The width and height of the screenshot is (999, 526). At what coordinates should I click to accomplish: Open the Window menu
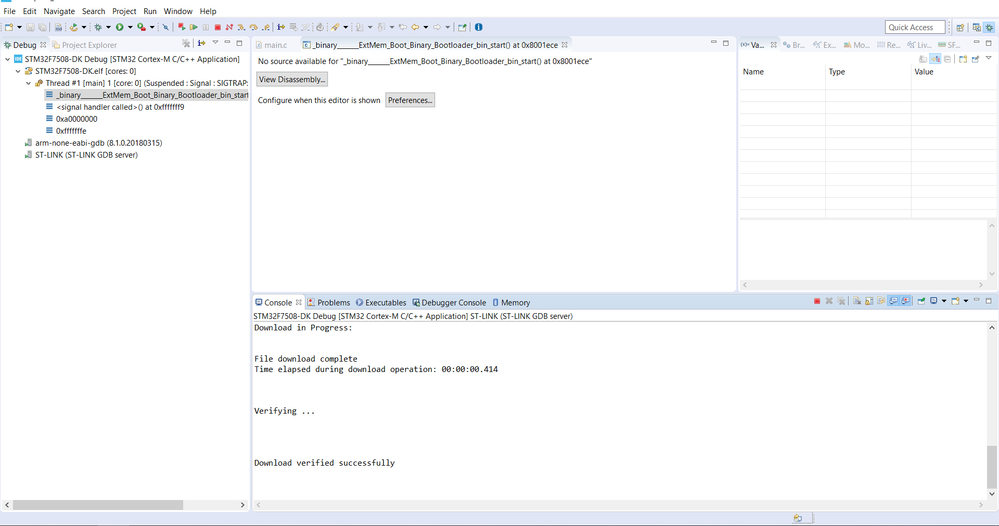click(x=178, y=11)
